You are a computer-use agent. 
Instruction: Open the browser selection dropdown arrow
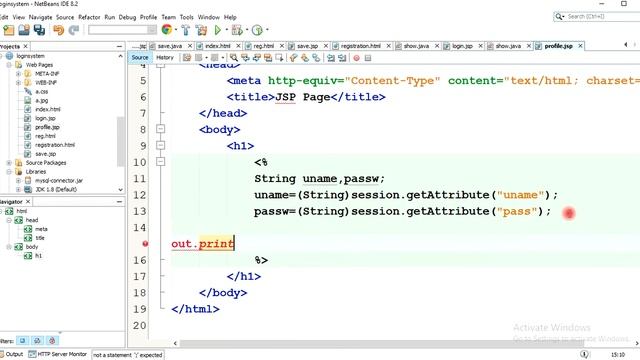[x=176, y=30]
